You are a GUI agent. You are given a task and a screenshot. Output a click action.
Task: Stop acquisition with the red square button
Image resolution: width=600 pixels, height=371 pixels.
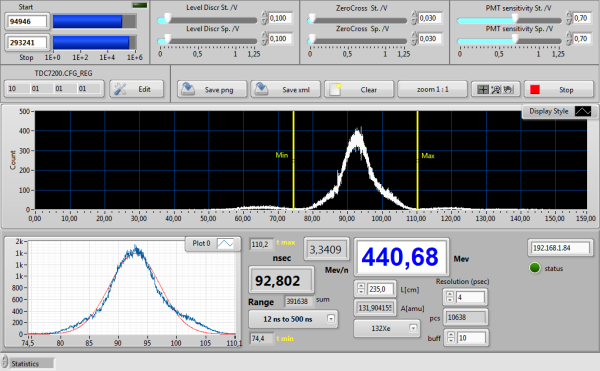pos(559,89)
